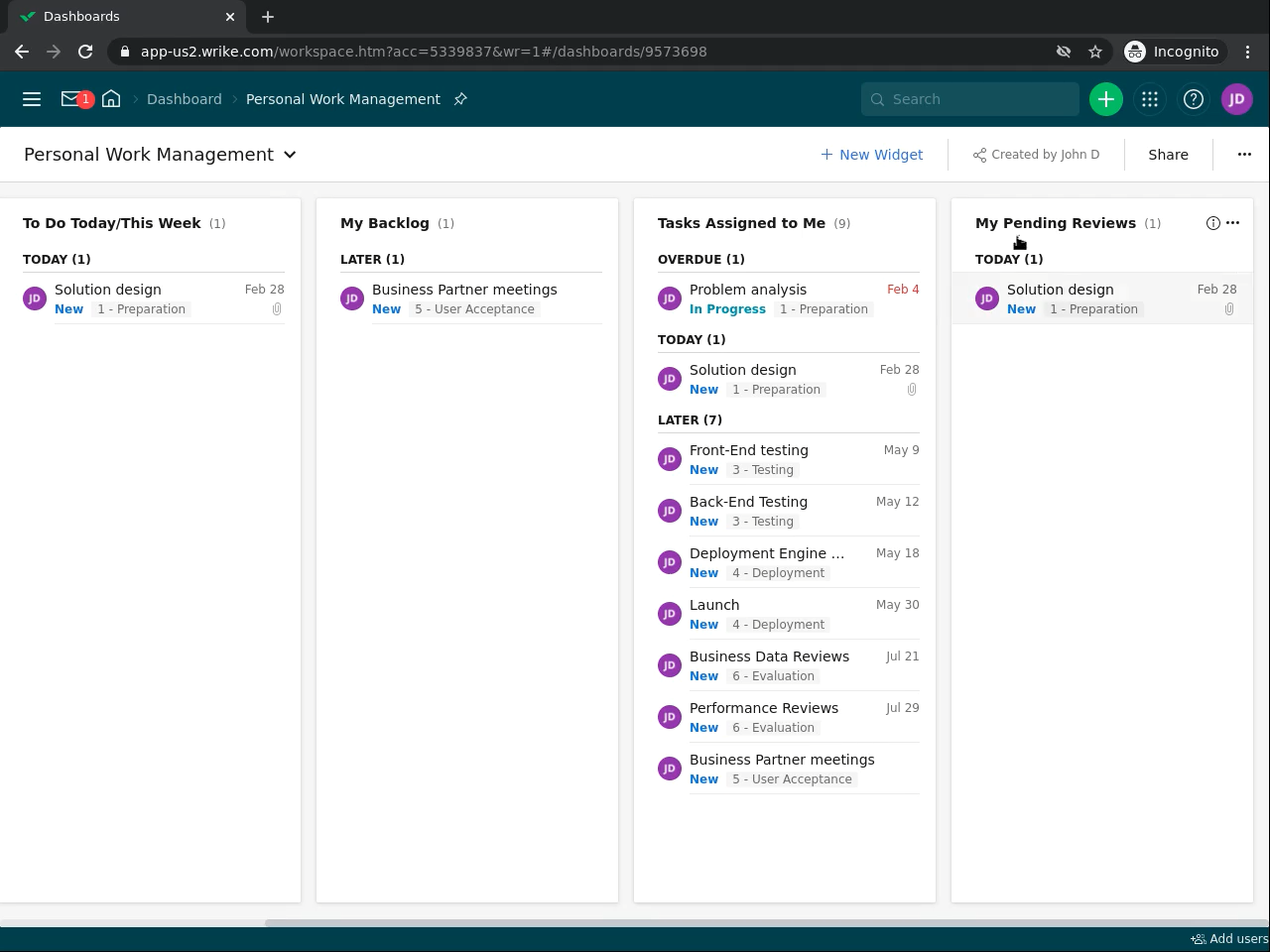The image size is (1270, 952).
Task: Open the inbox with one notification
Action: point(72,99)
